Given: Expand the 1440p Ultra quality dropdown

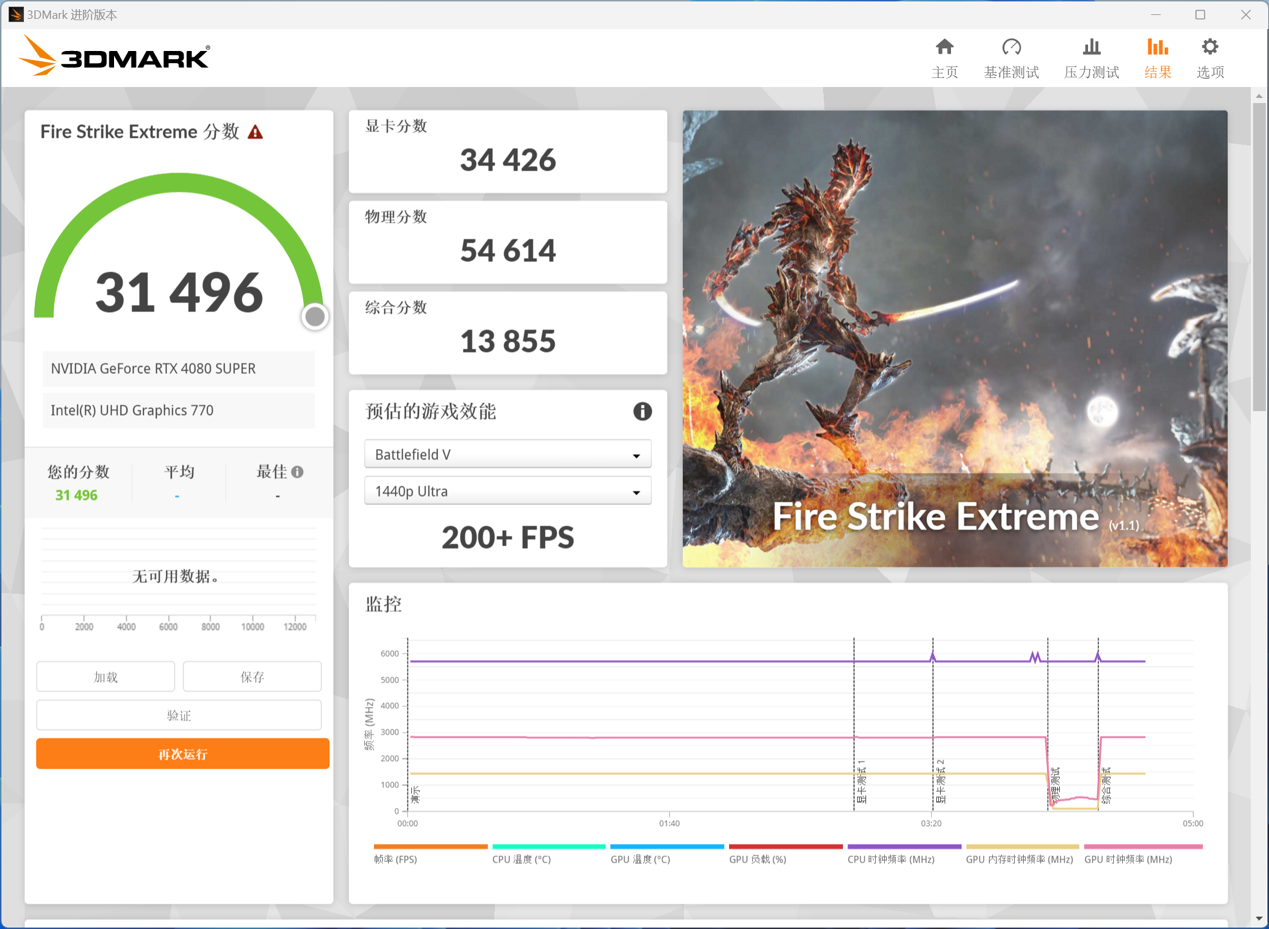Looking at the screenshot, I should click(507, 491).
